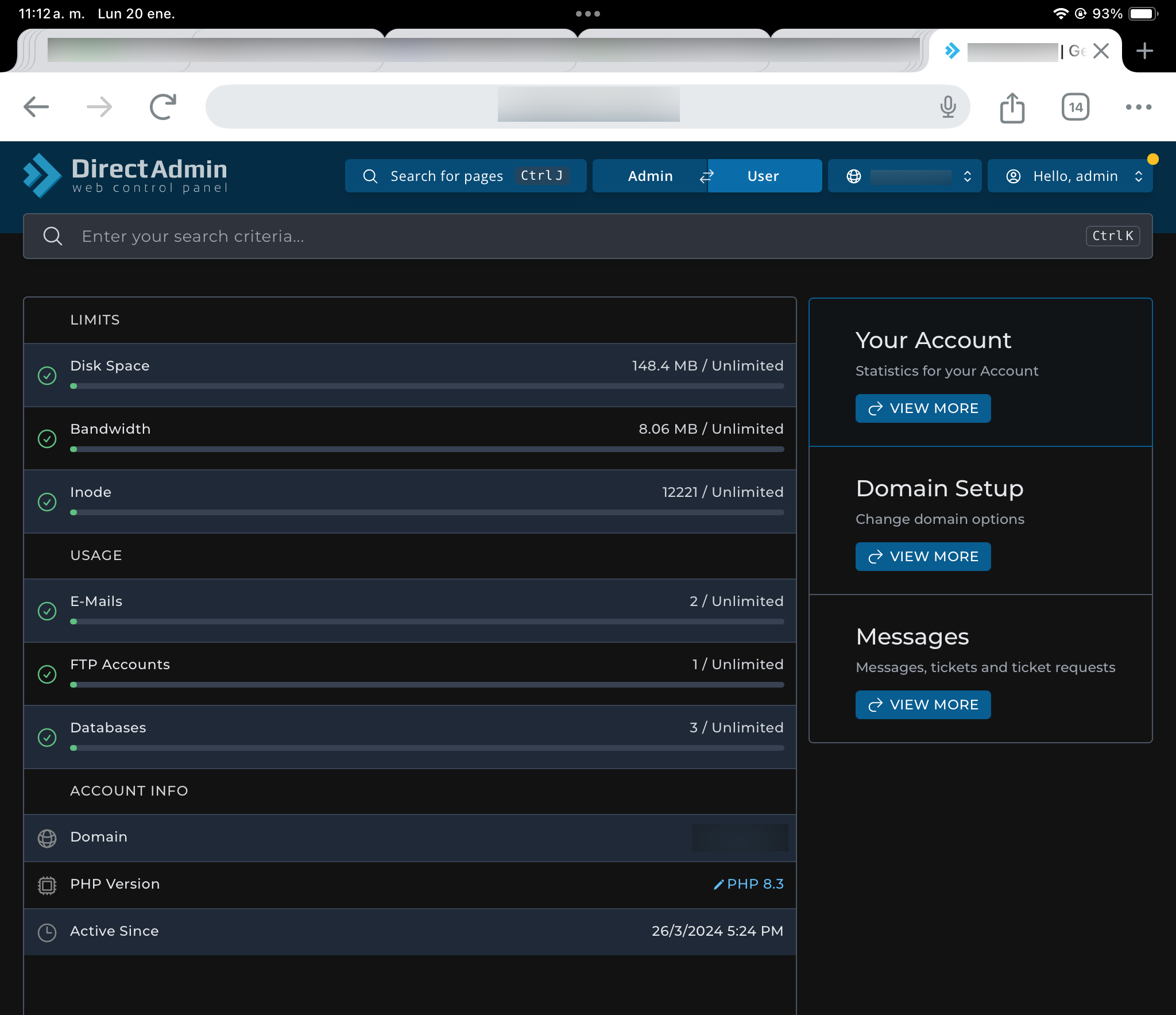
Task: Click the Admin/User swap arrows icon
Action: pos(707,176)
